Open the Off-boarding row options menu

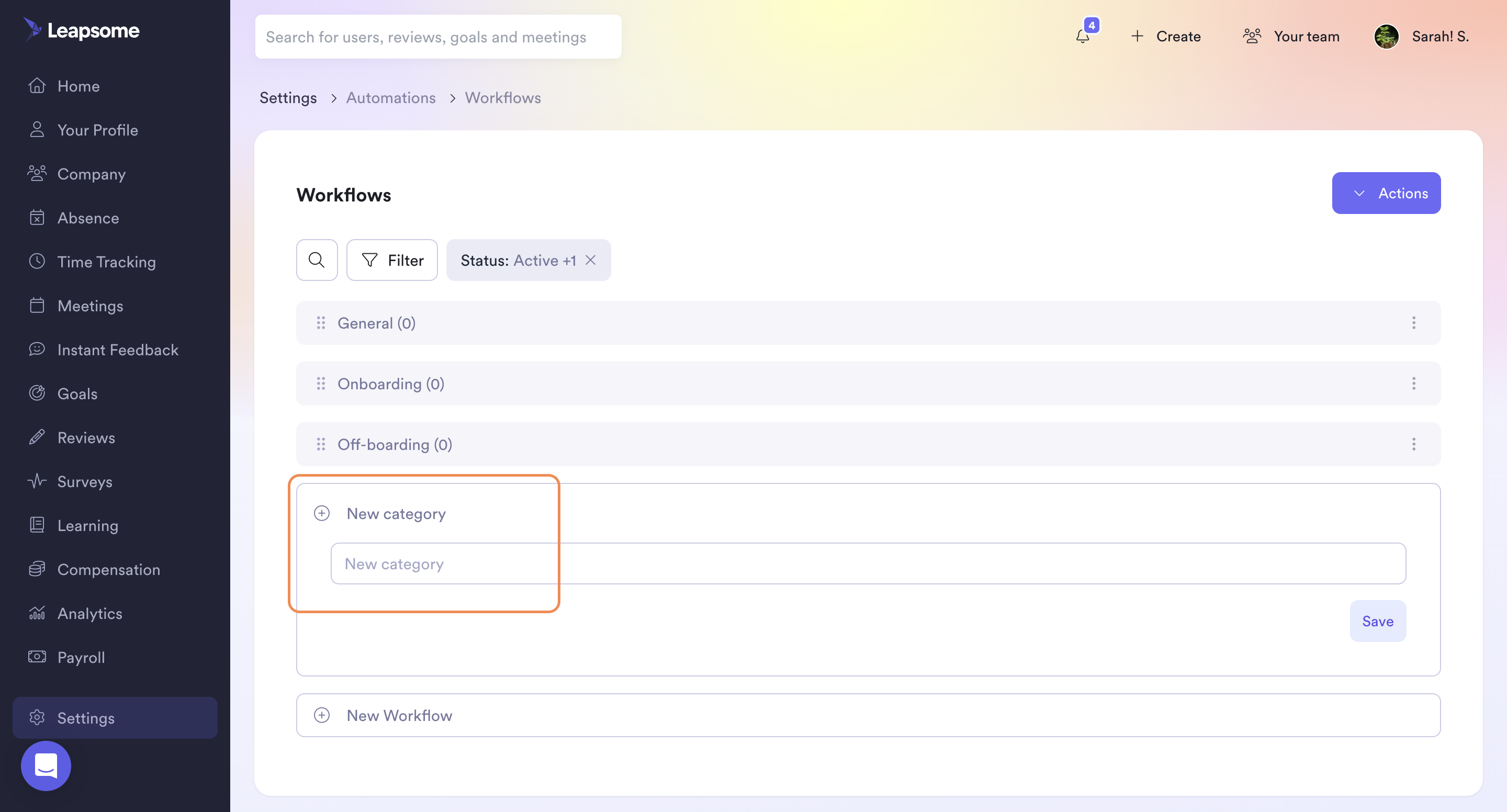[1413, 445]
